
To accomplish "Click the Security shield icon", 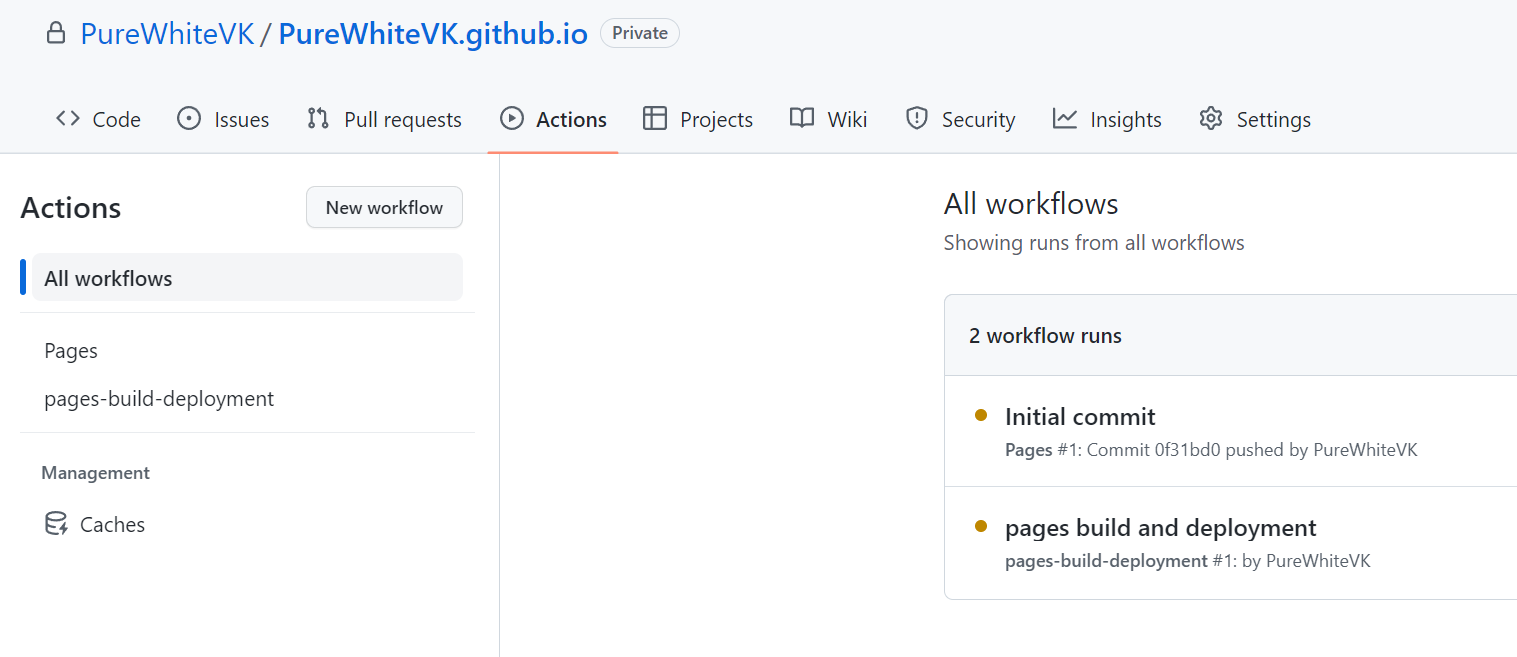I will click(916, 119).
